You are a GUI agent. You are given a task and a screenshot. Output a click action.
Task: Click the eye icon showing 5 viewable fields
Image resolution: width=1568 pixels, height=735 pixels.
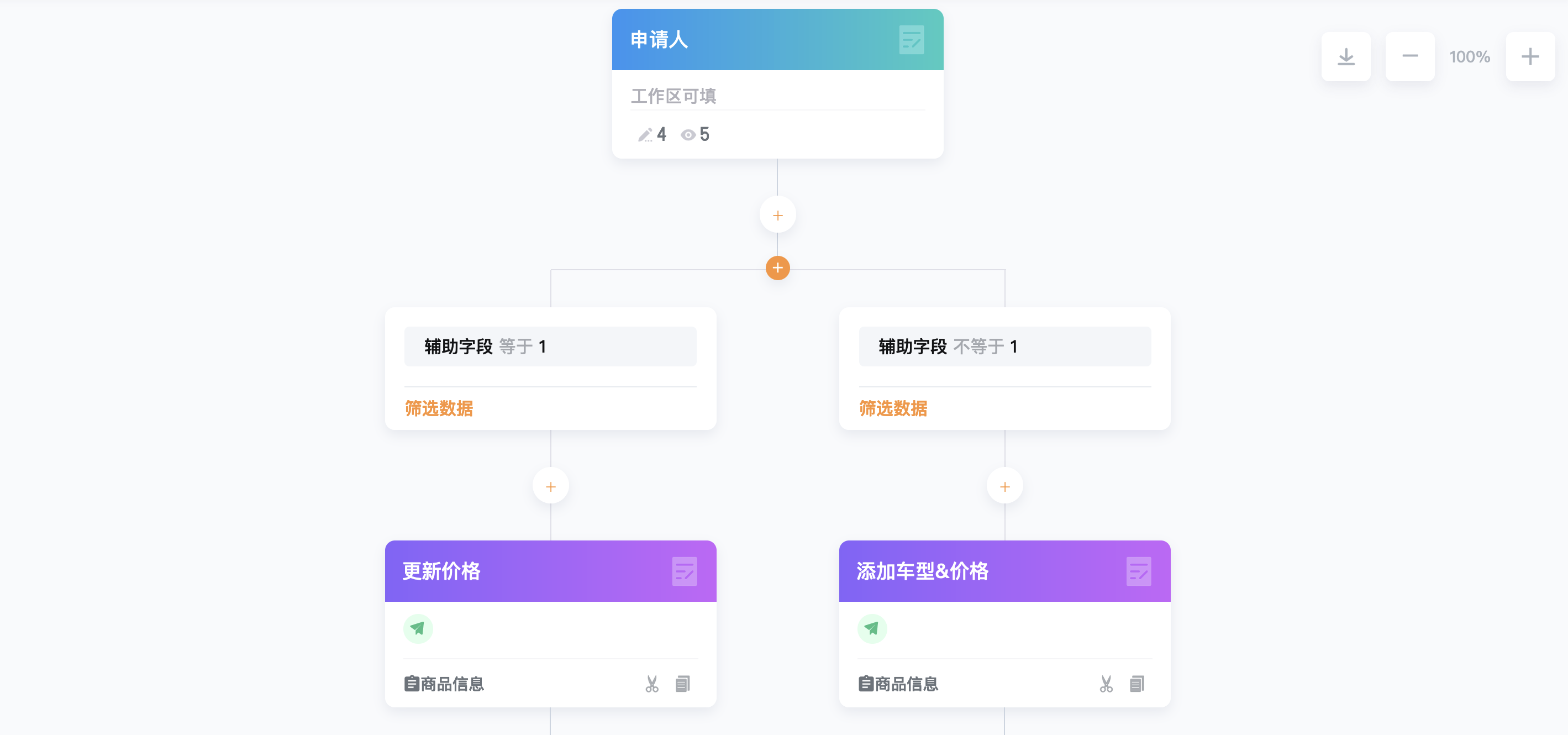(688, 135)
